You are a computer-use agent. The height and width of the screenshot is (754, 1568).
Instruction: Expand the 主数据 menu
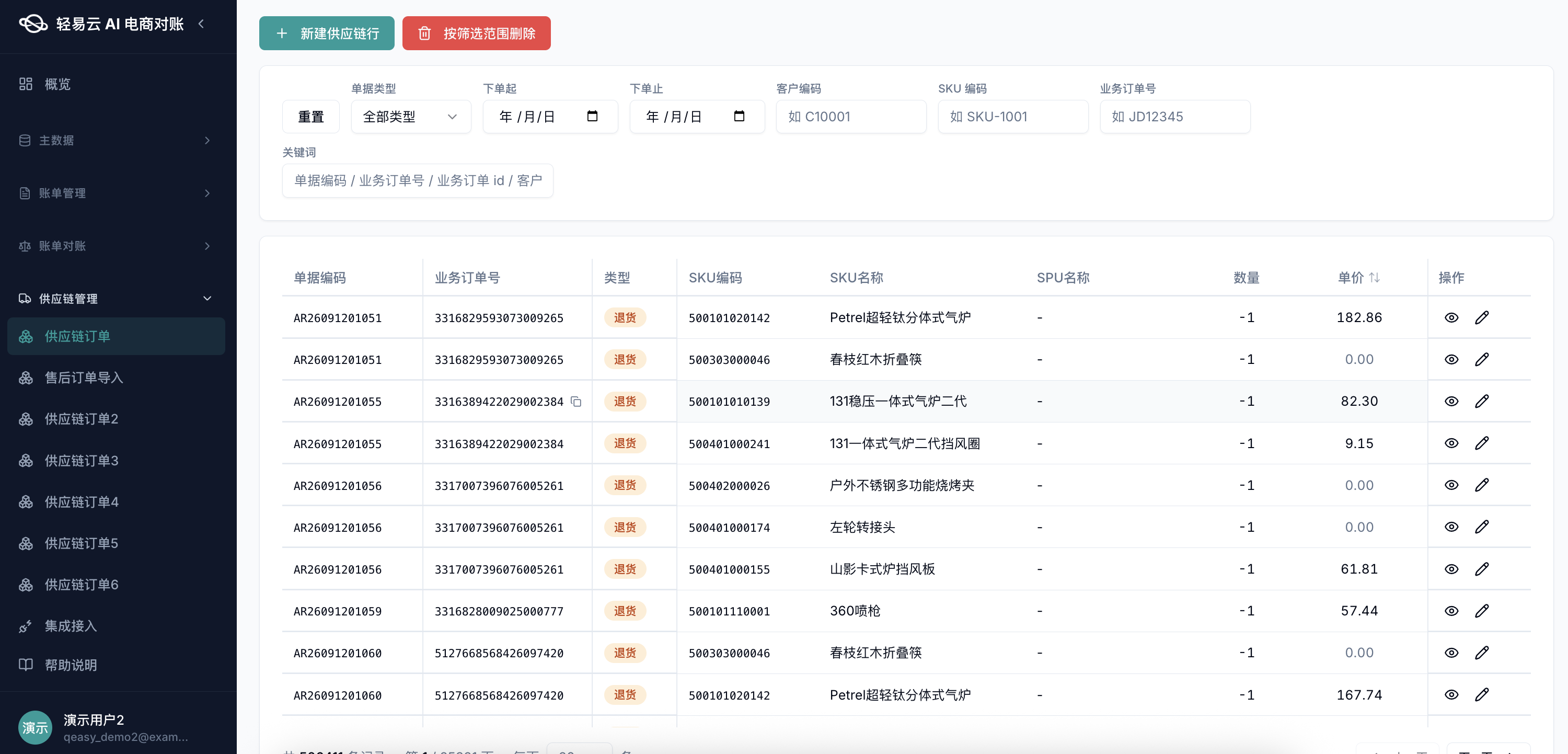[116, 140]
